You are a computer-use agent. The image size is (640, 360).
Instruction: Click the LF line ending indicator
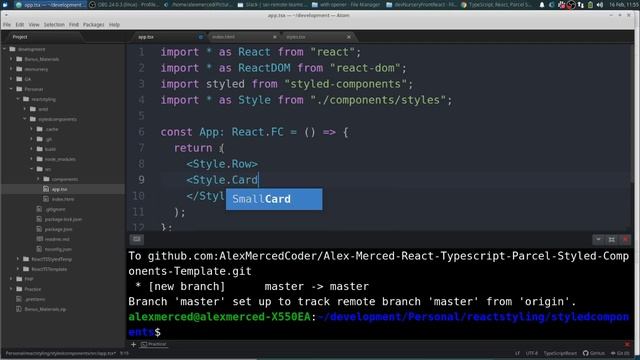click(517, 353)
